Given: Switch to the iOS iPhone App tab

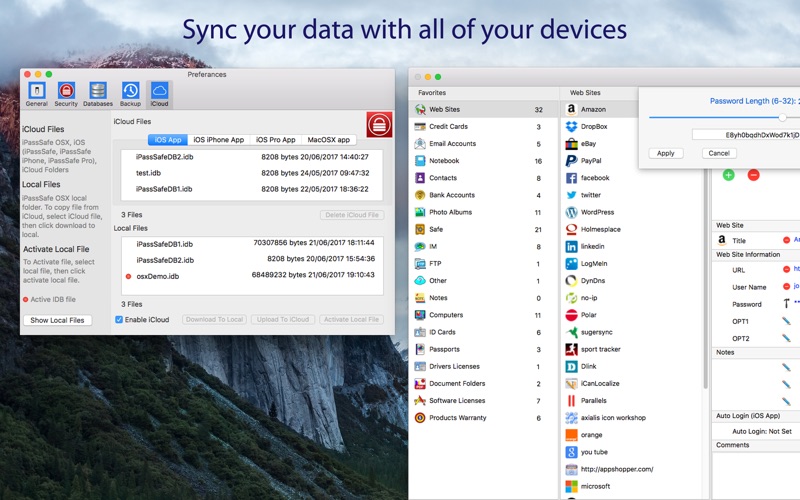Looking at the screenshot, I should (219, 139).
